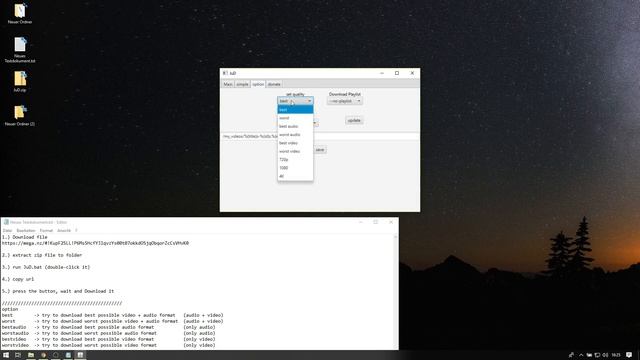Click the Editor vertical scrollbar

pyautogui.click(x=395, y=291)
